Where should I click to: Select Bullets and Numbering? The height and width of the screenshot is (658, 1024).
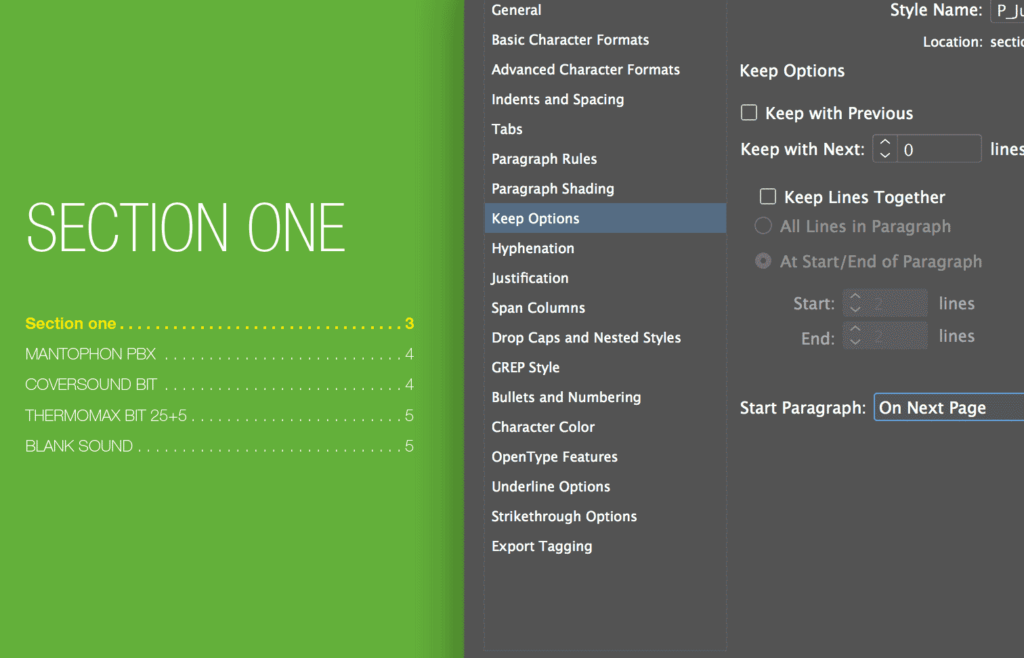(x=566, y=397)
